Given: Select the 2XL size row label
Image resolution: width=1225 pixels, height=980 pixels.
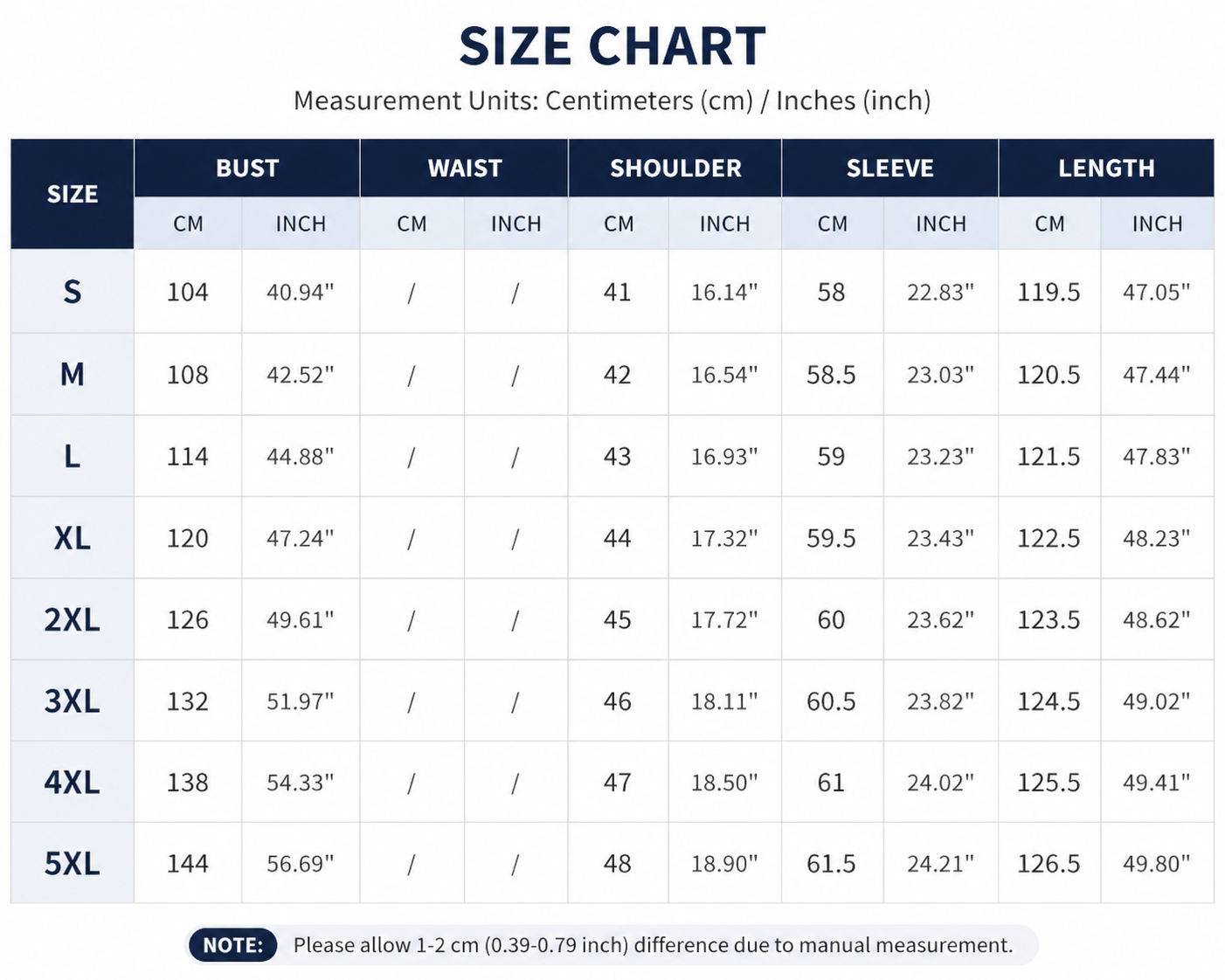Looking at the screenshot, I should coord(73,619).
